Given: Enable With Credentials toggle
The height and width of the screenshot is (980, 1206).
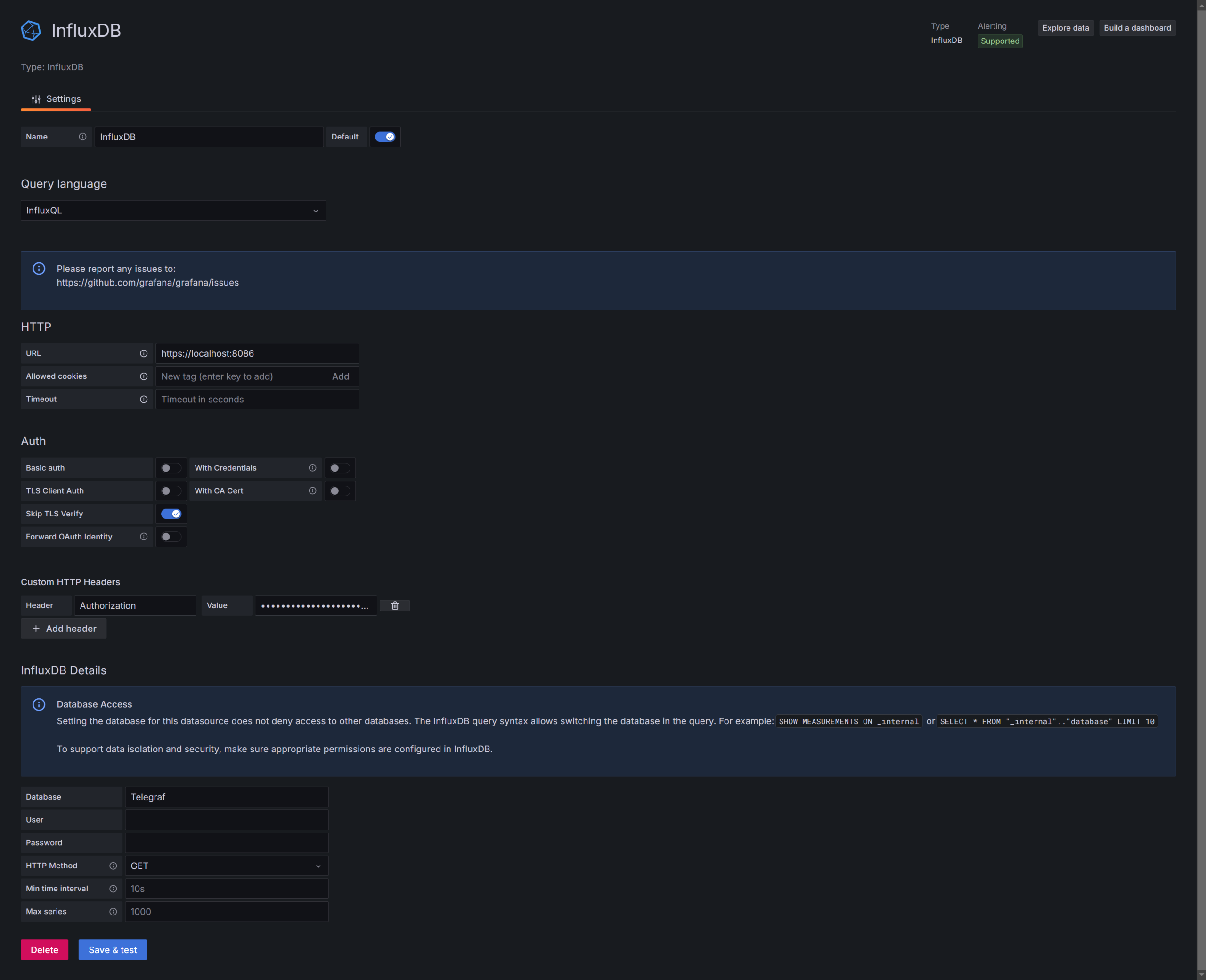Looking at the screenshot, I should pos(340,468).
